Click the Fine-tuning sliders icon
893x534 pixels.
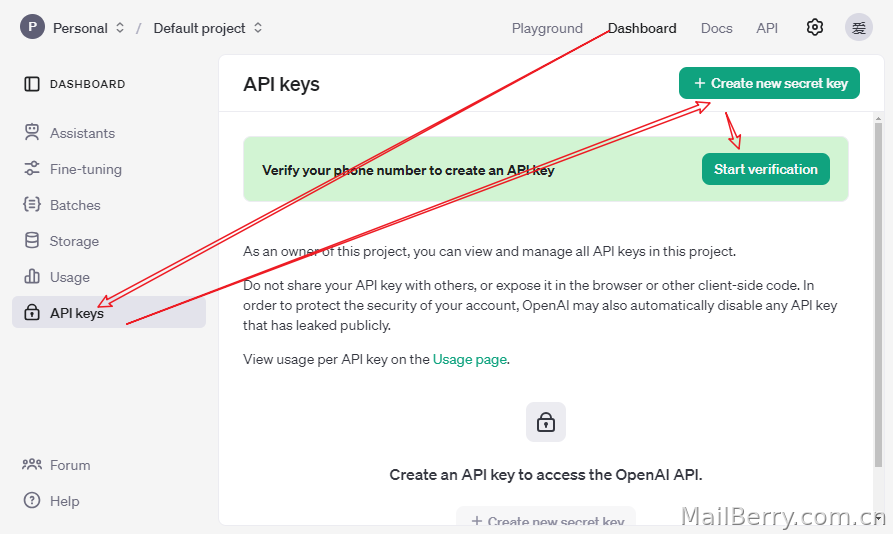tap(32, 169)
